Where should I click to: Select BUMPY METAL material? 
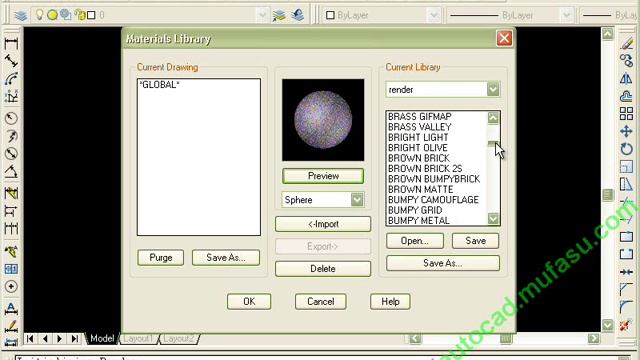pyautogui.click(x=419, y=220)
